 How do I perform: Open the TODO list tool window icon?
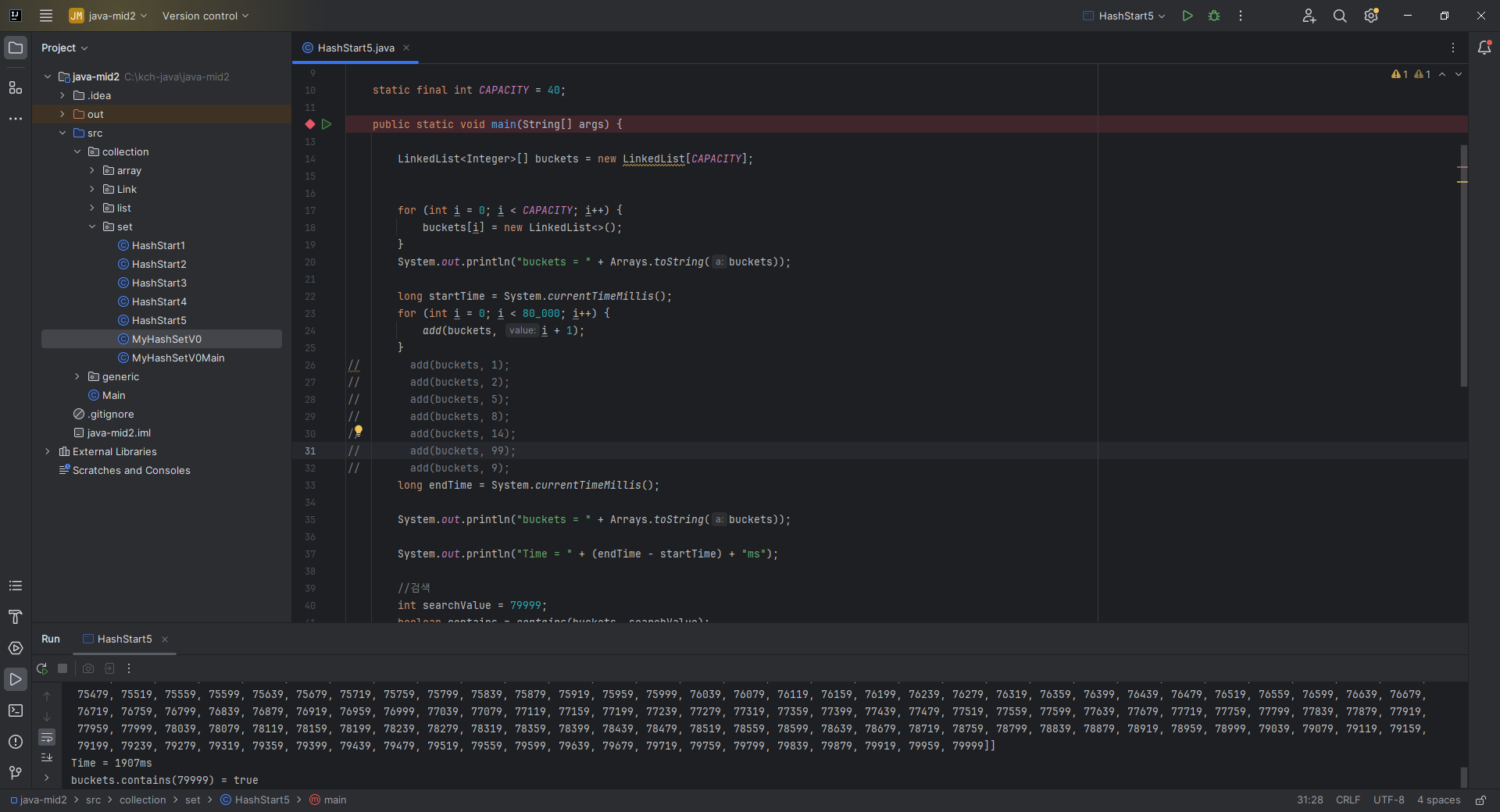(16, 586)
